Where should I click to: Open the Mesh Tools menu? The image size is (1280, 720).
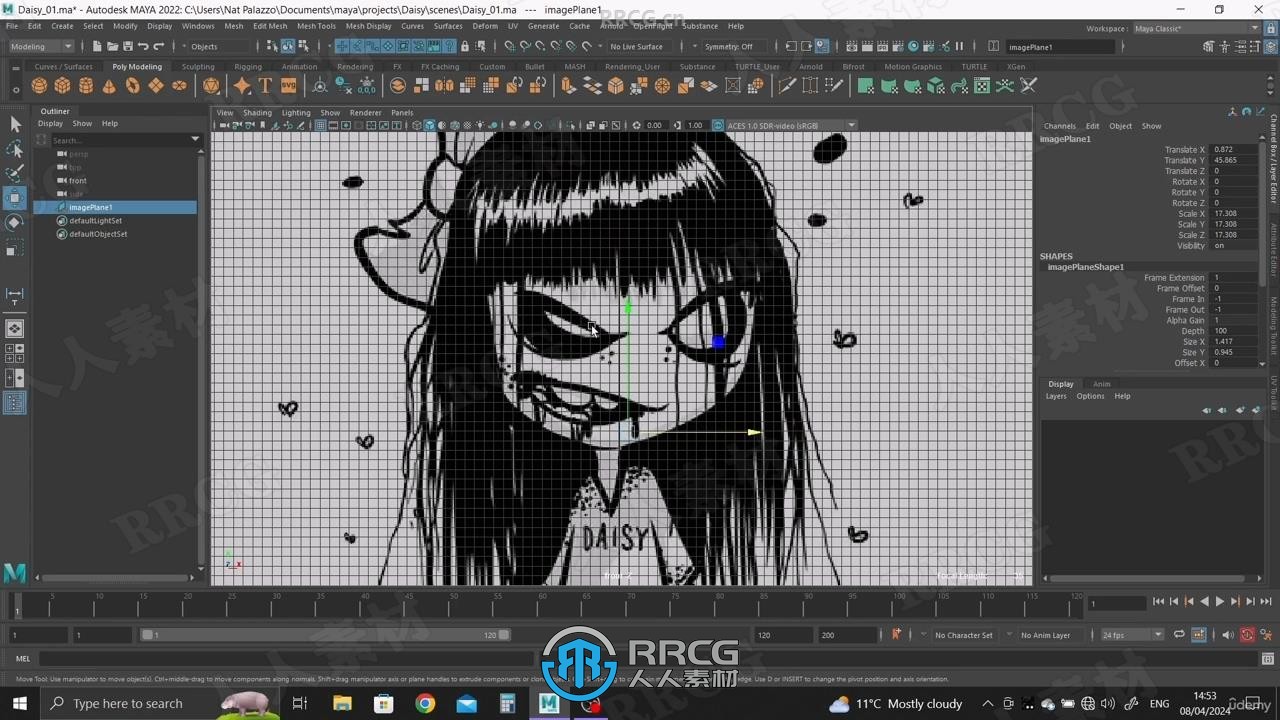click(x=316, y=26)
